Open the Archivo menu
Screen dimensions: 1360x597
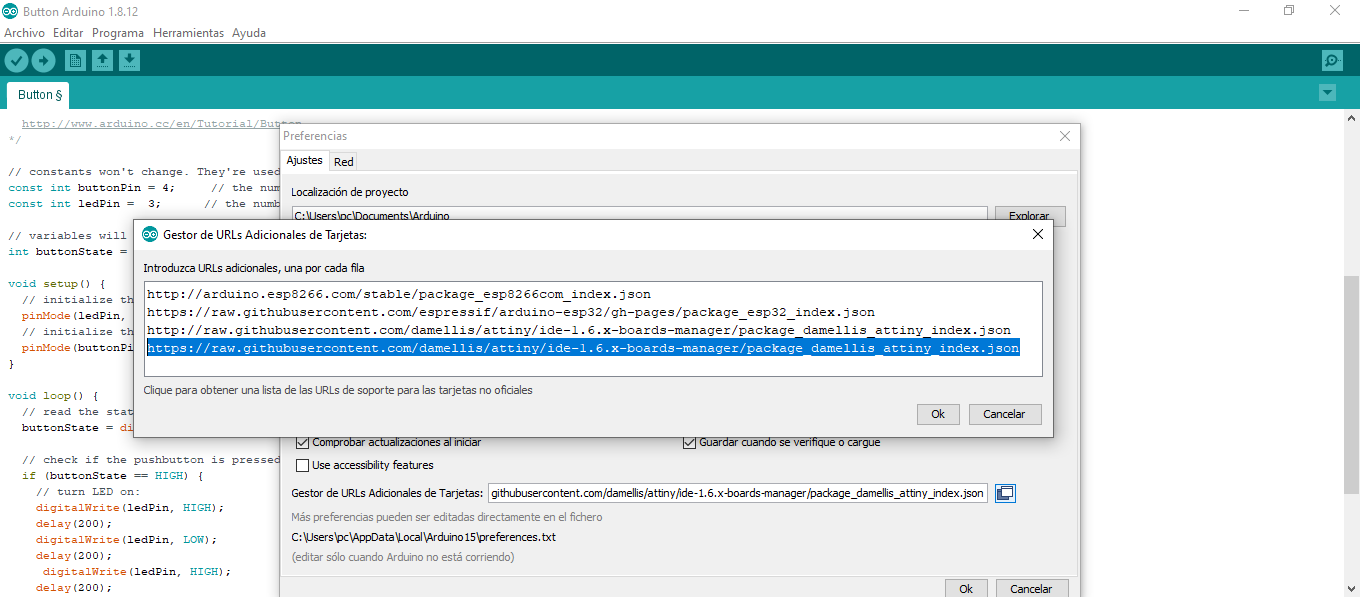(24, 33)
